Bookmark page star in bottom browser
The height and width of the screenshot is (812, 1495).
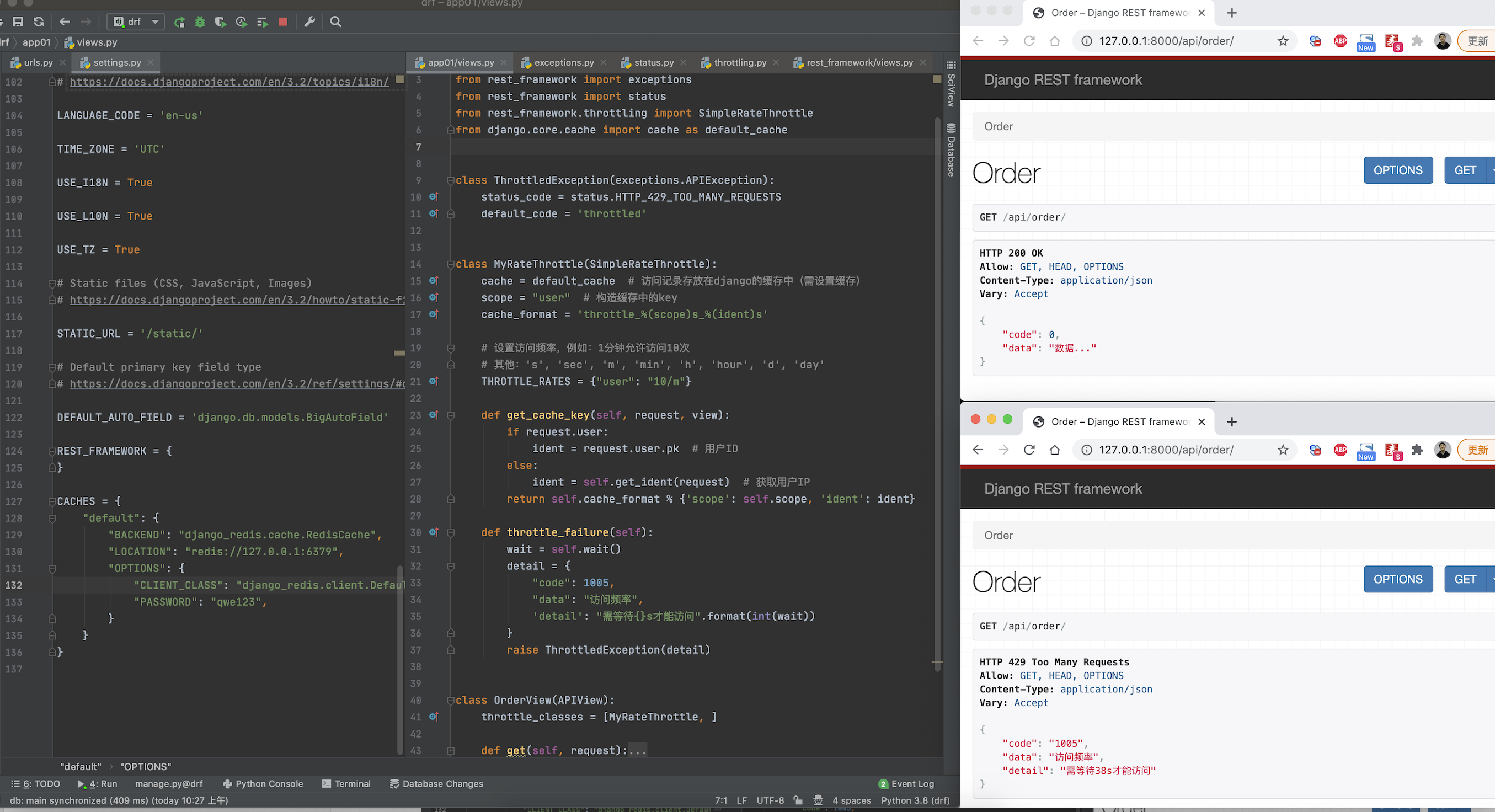pyautogui.click(x=1283, y=450)
